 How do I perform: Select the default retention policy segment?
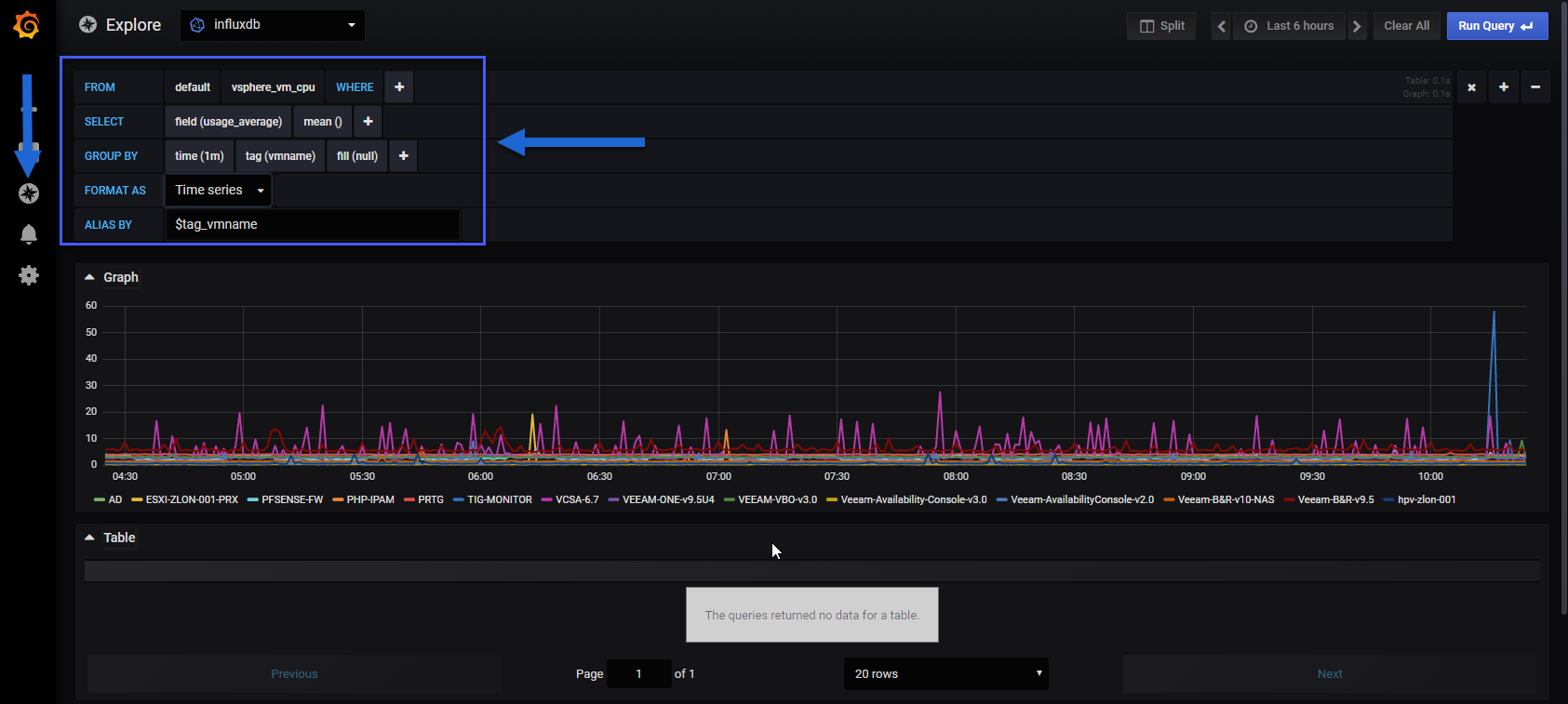[193, 87]
